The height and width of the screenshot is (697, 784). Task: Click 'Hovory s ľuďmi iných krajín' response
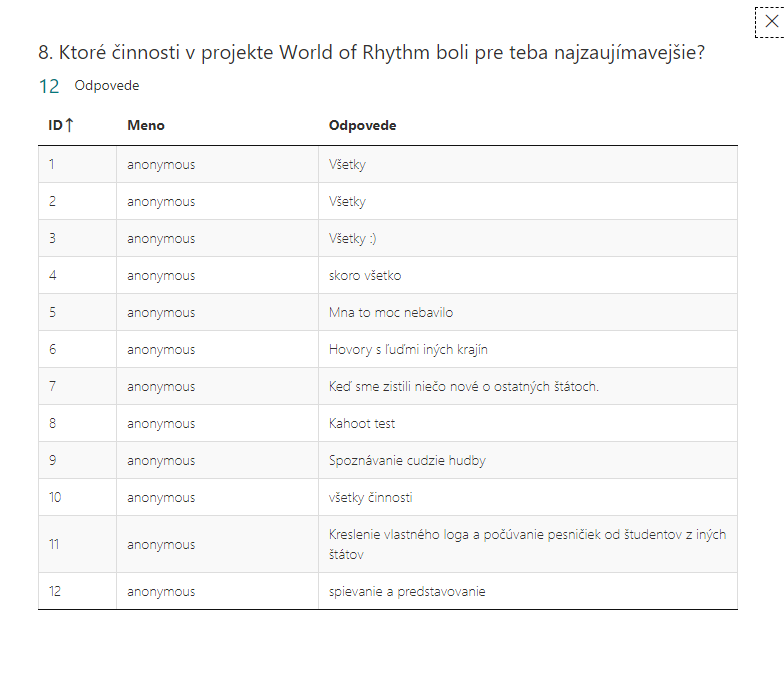[x=408, y=350]
